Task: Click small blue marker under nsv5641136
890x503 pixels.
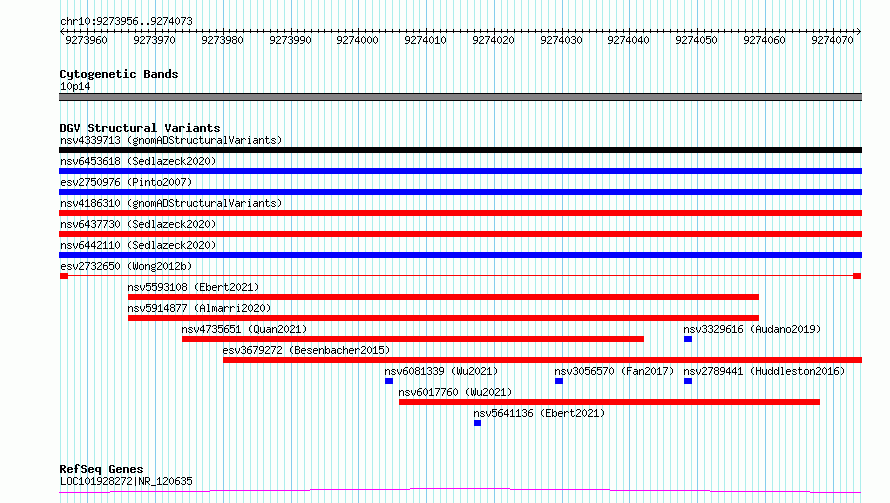Action: (477, 424)
